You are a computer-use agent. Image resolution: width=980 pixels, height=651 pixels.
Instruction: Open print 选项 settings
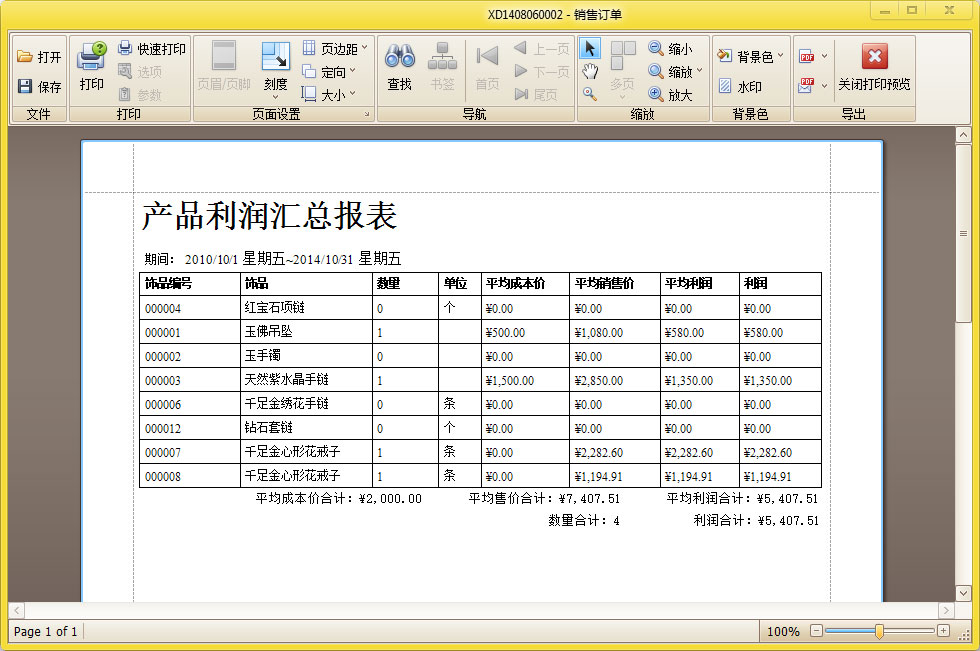click(141, 71)
